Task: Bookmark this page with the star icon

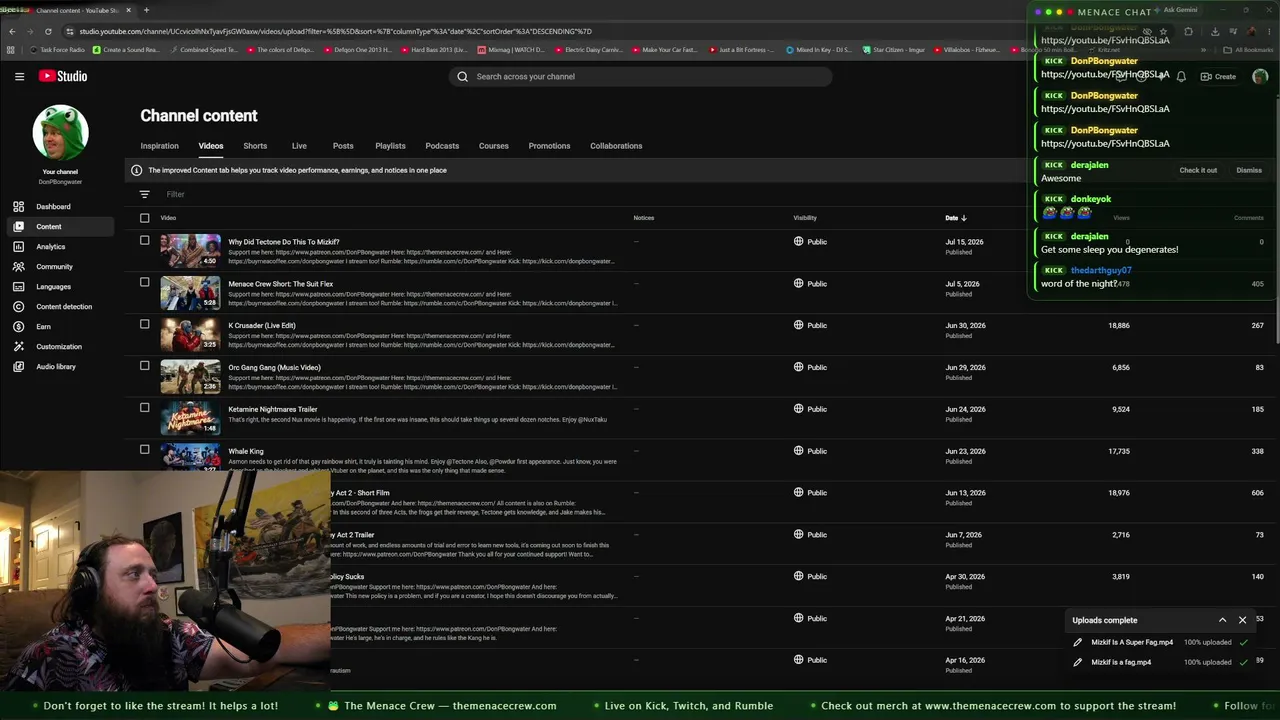Action: (1162, 31)
